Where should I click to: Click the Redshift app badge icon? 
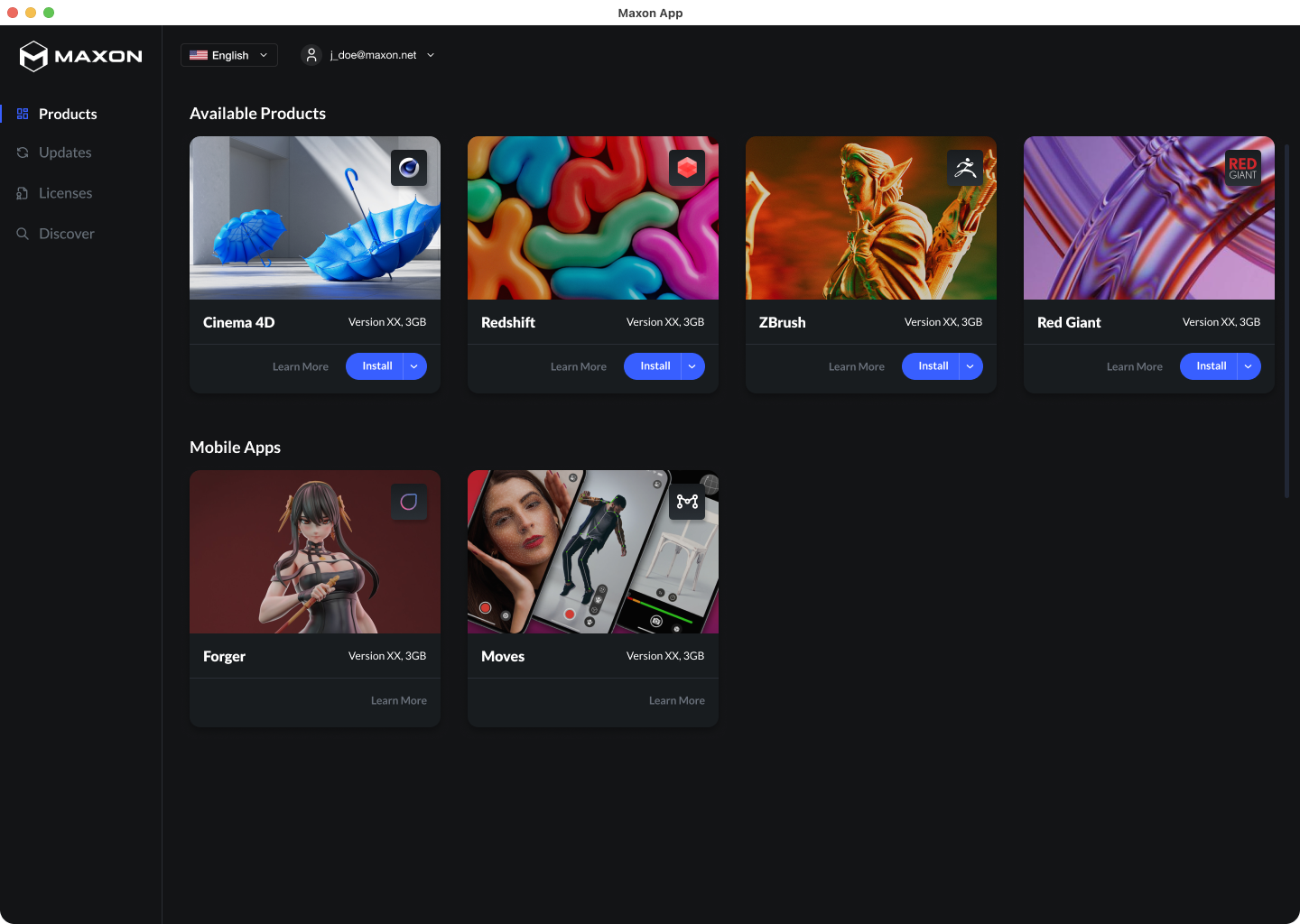click(687, 168)
